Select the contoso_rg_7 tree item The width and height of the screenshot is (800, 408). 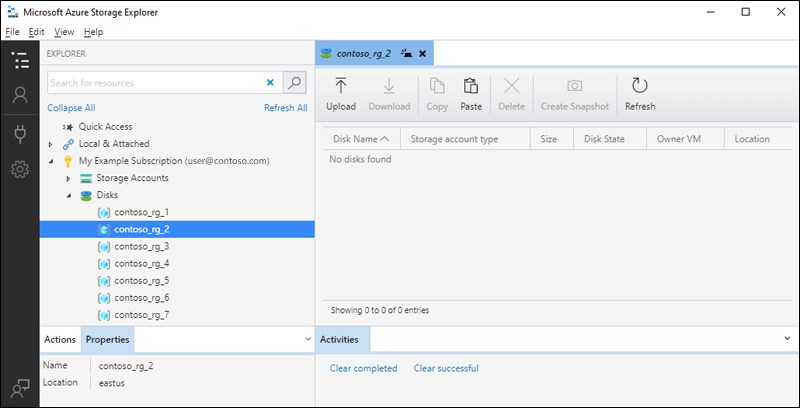coord(177,315)
